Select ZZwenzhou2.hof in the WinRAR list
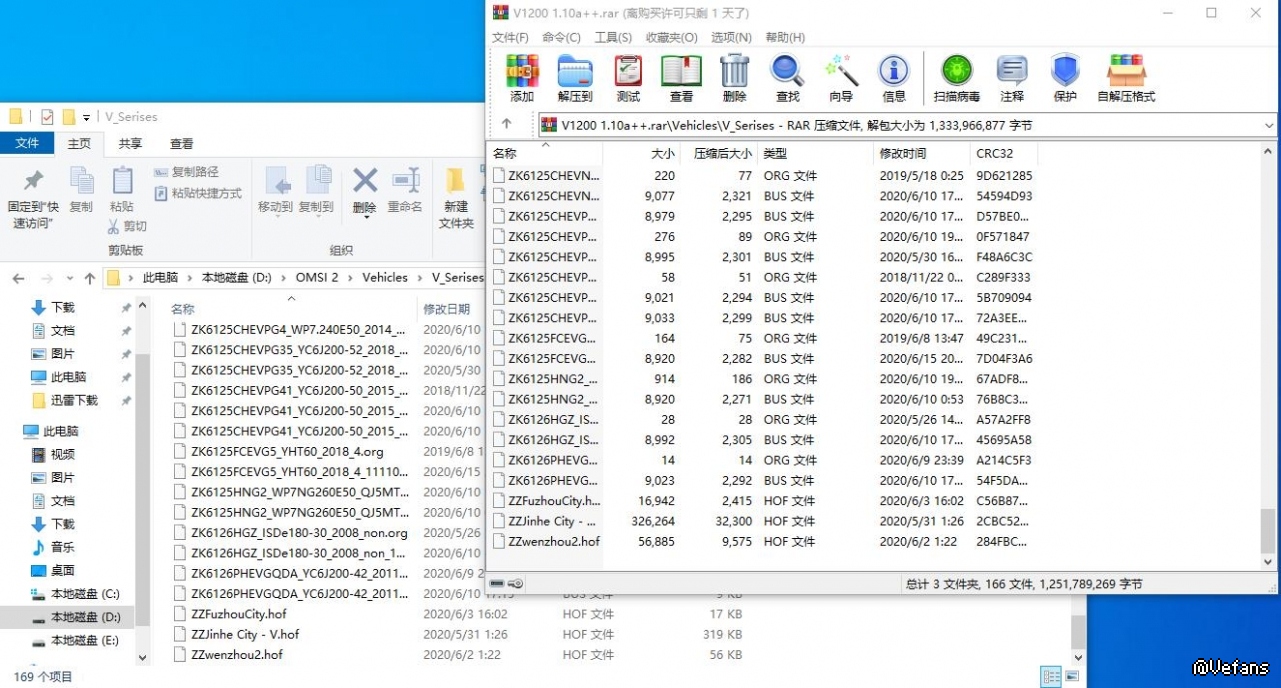The height and width of the screenshot is (688, 1281). 554,542
